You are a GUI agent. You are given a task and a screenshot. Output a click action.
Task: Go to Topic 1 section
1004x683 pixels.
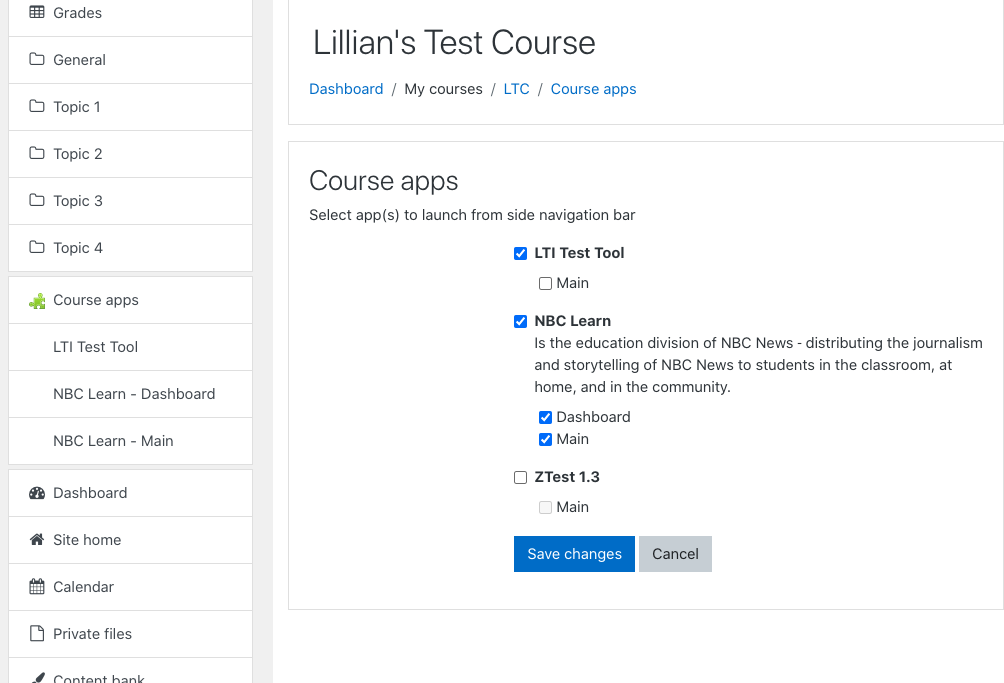click(x=131, y=107)
